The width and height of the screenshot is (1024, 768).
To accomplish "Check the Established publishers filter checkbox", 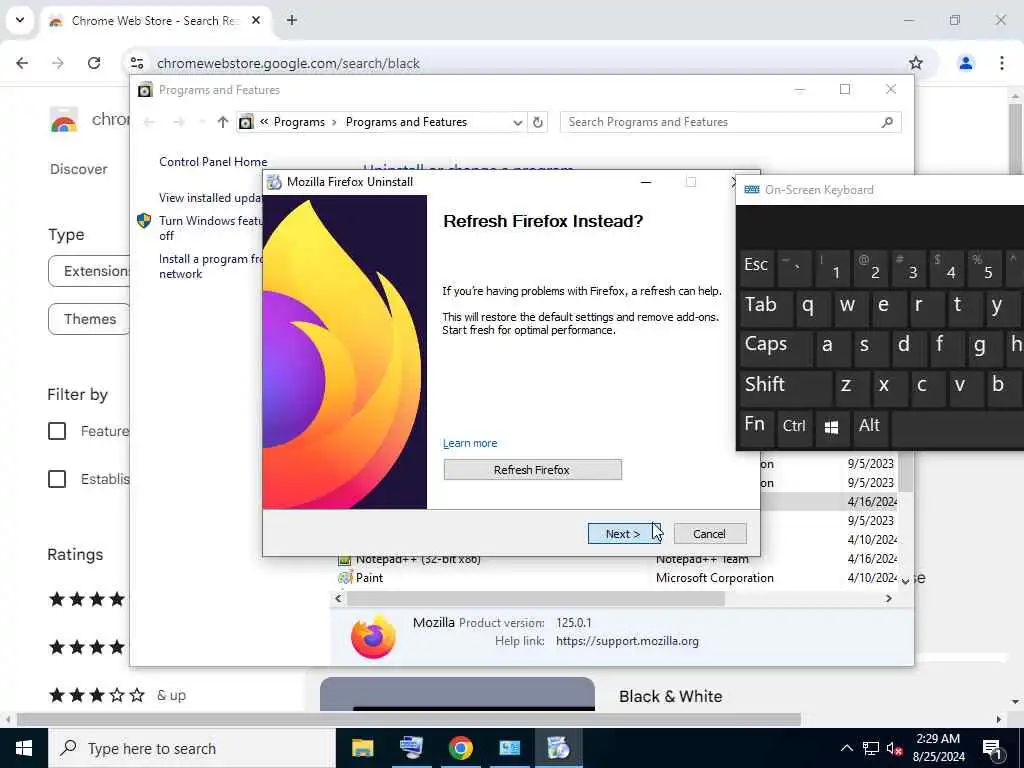I will point(57,479).
